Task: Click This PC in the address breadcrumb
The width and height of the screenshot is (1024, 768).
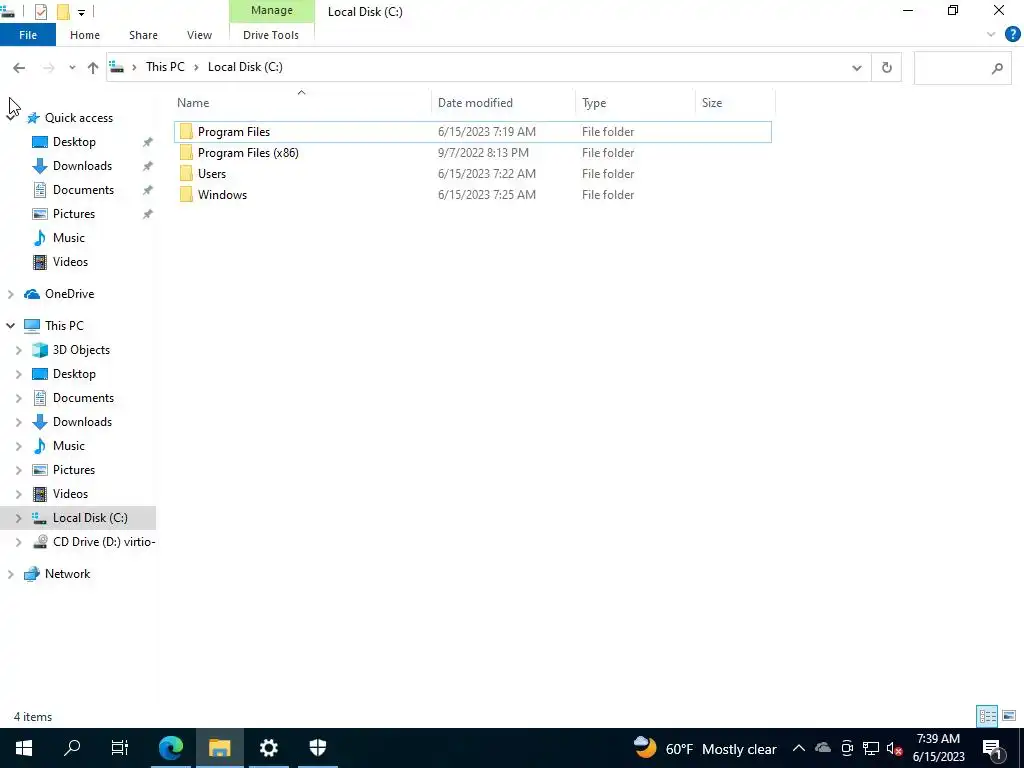Action: point(165,67)
